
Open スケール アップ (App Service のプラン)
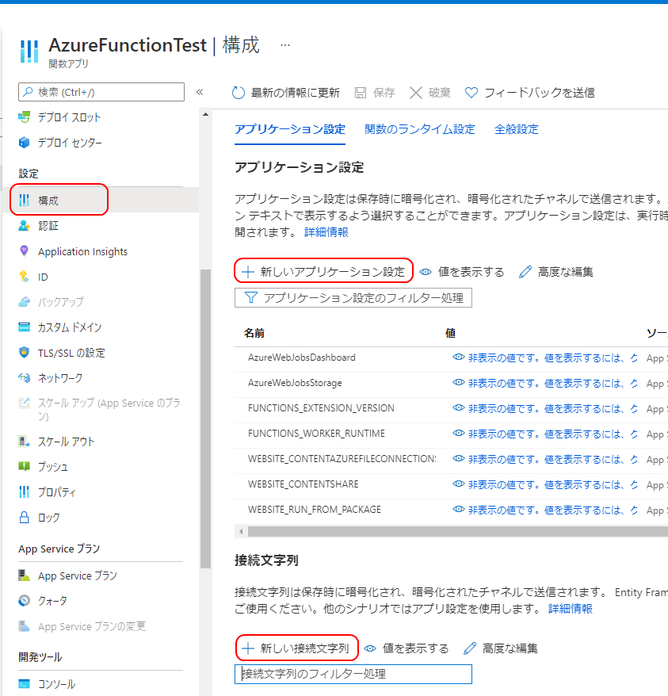pyautogui.click(x=99, y=409)
